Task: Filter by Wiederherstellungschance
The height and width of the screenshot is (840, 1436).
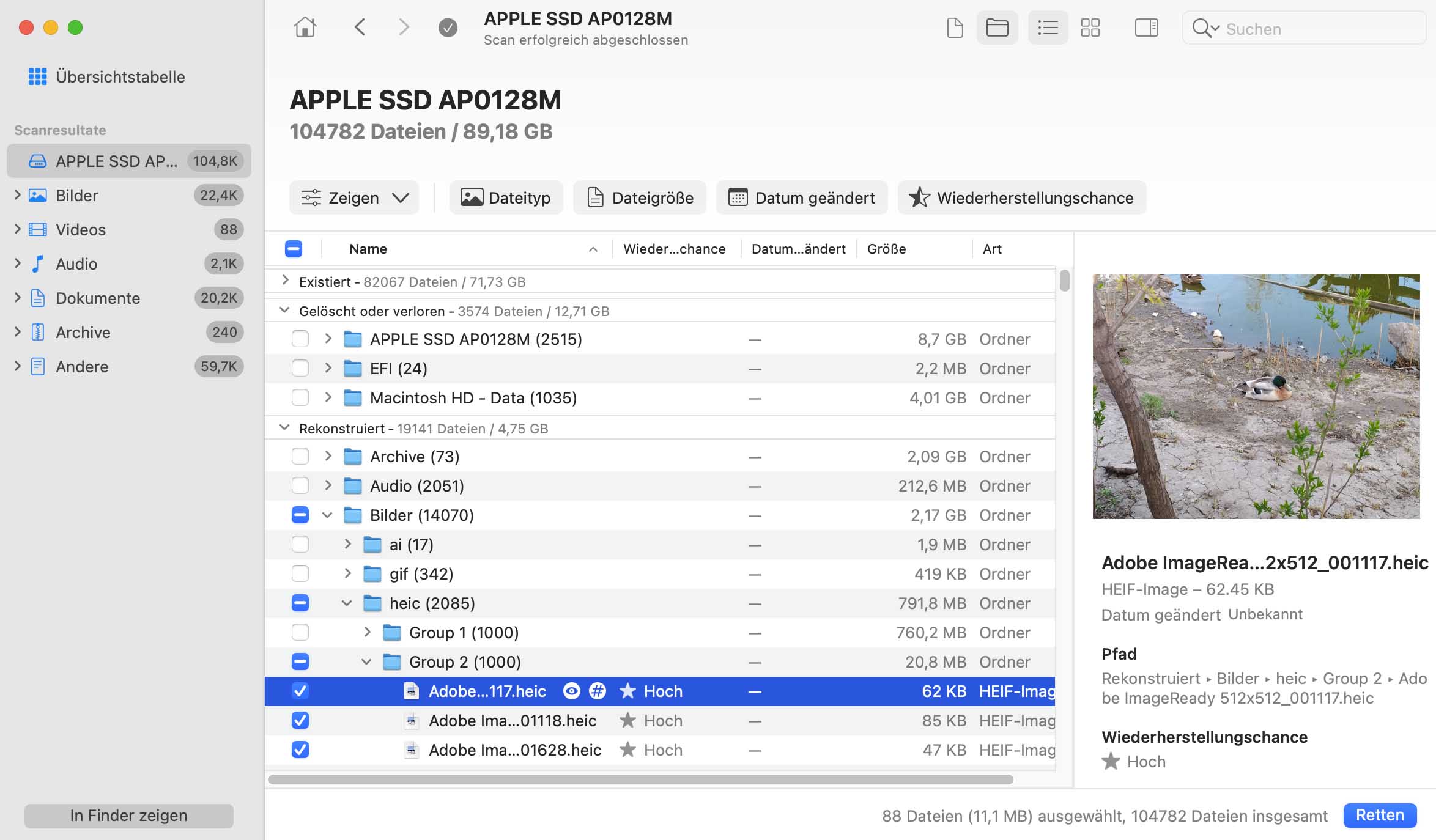Action: (x=1022, y=197)
